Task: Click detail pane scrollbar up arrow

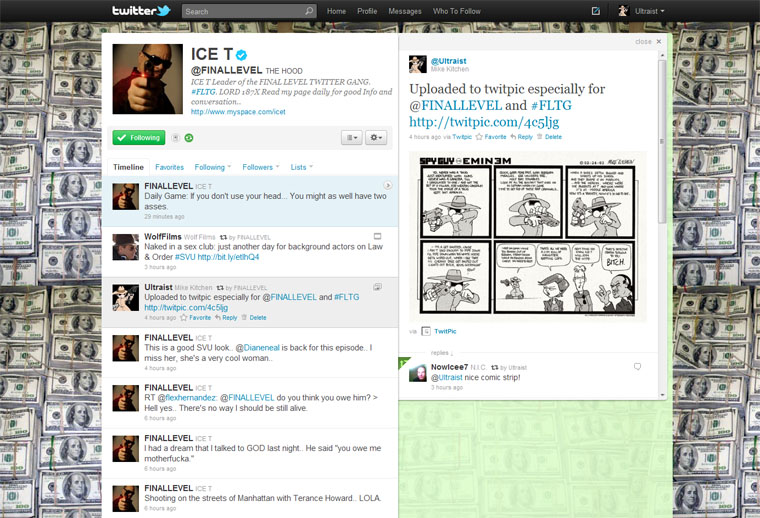Action: pos(662,56)
